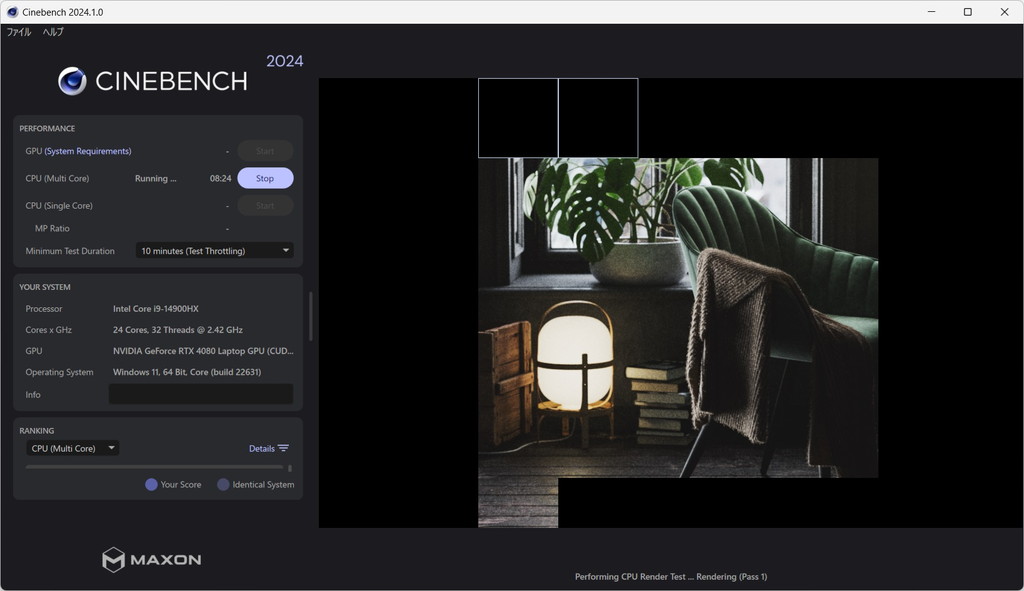Click the Performing CPU Render Test status text

click(671, 577)
